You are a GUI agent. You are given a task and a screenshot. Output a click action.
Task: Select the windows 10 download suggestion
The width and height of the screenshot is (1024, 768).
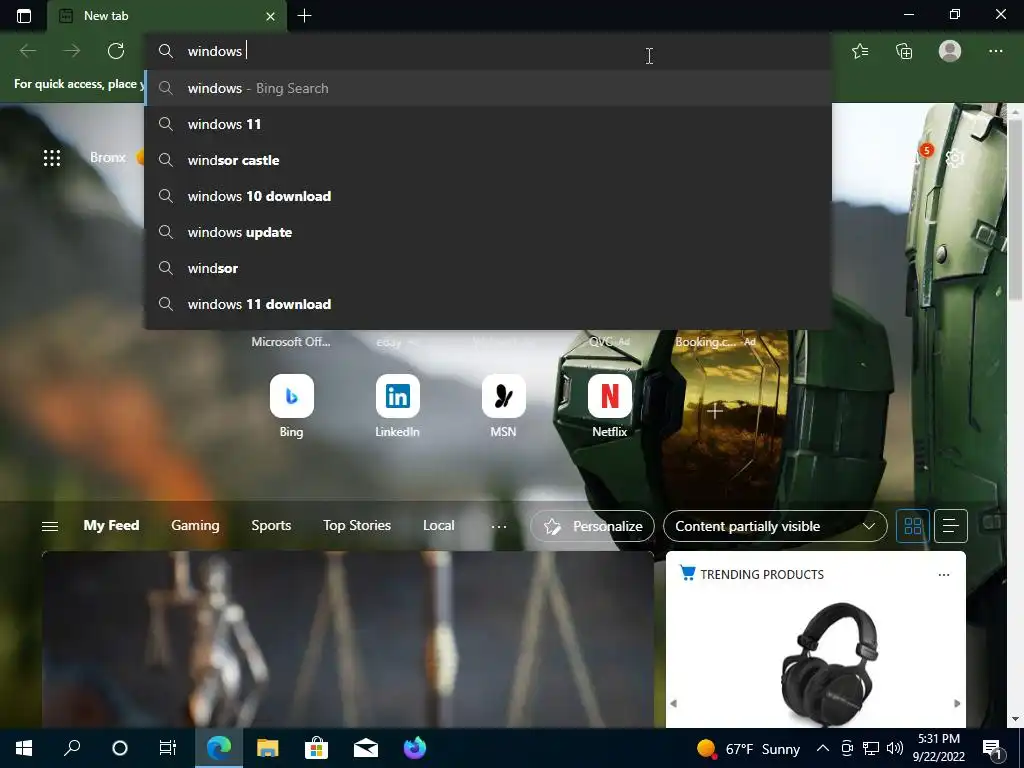[x=487, y=196]
